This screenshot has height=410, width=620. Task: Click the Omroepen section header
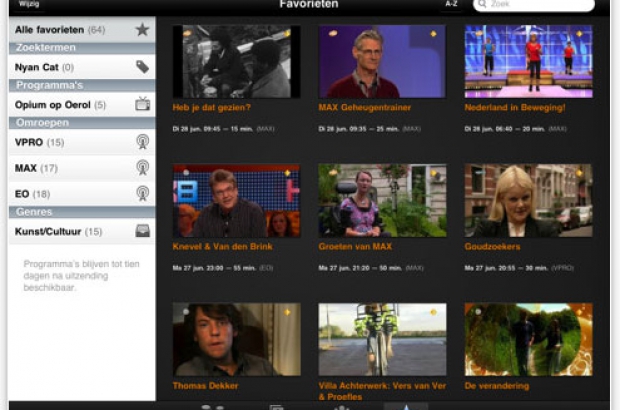82,123
